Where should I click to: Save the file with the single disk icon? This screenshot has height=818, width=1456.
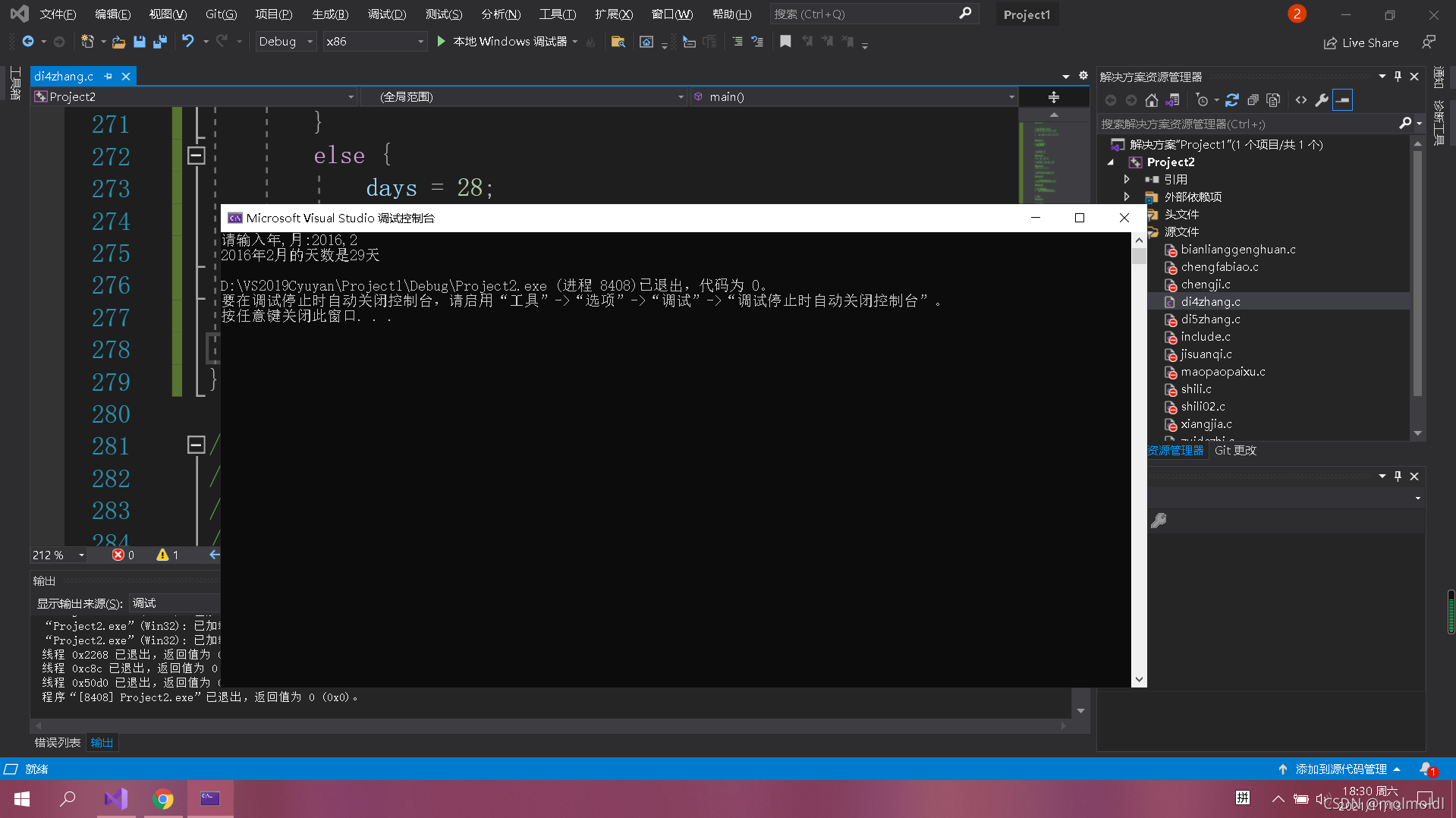[139, 42]
